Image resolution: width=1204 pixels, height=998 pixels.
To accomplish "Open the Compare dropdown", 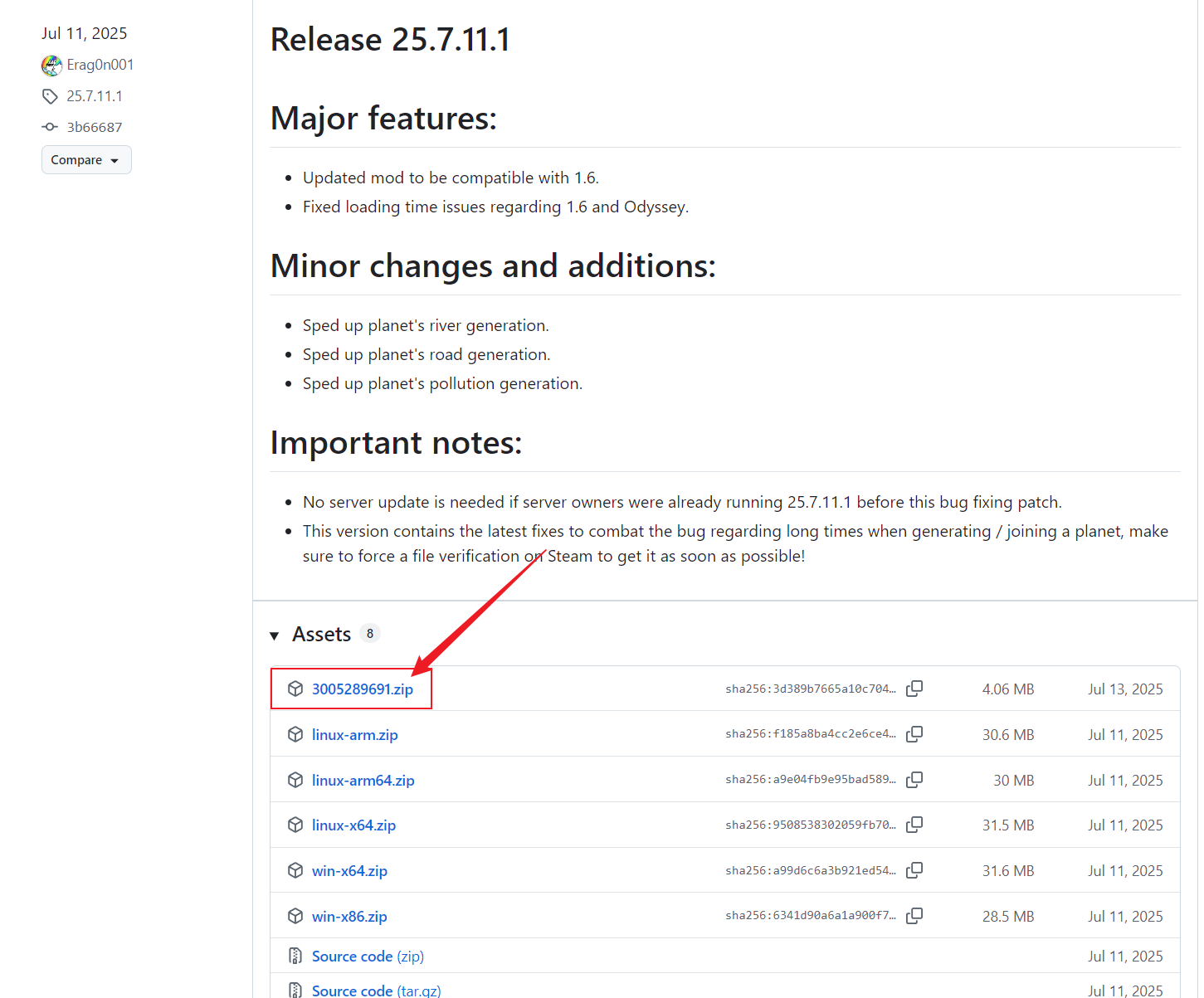I will 86,160.
